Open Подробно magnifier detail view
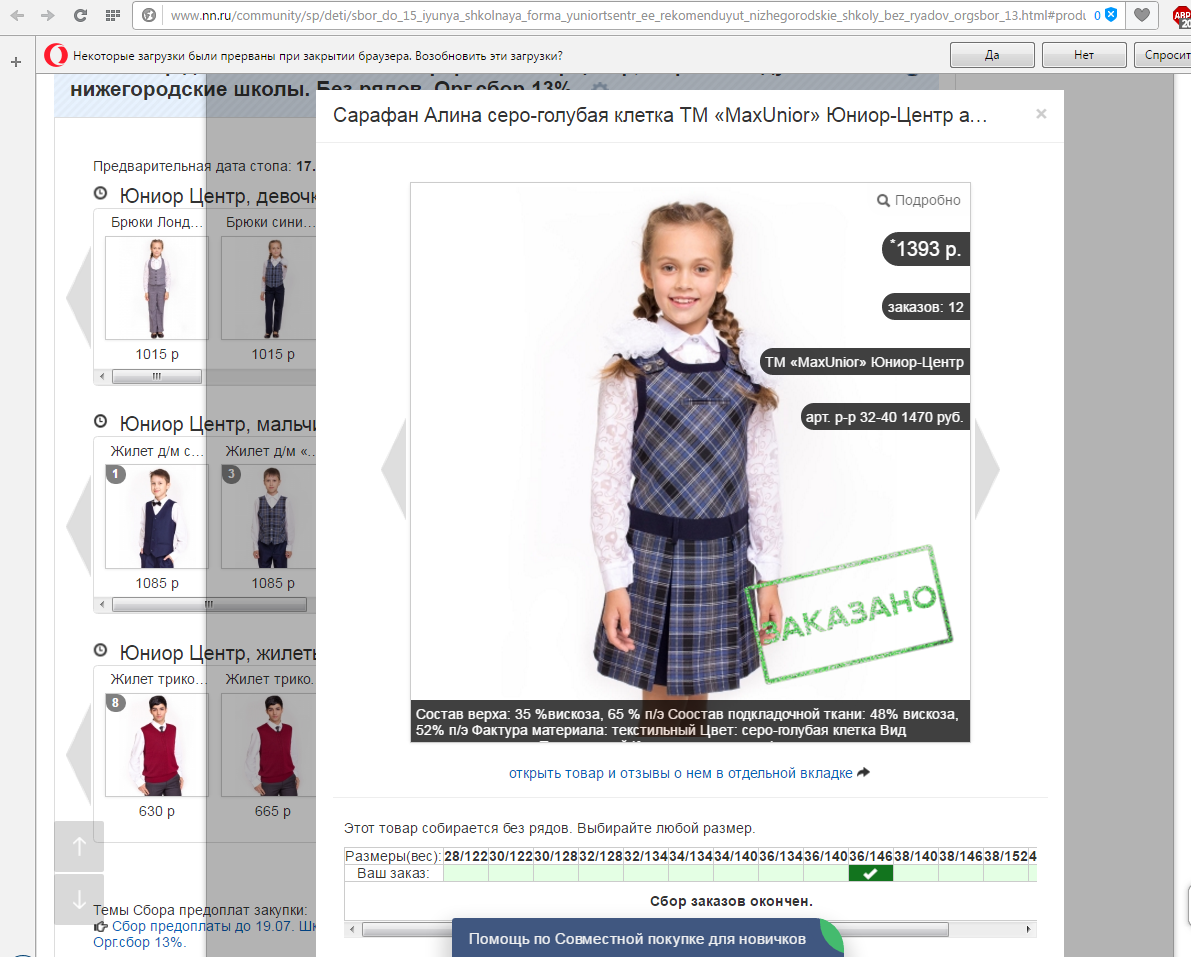 [x=918, y=201]
